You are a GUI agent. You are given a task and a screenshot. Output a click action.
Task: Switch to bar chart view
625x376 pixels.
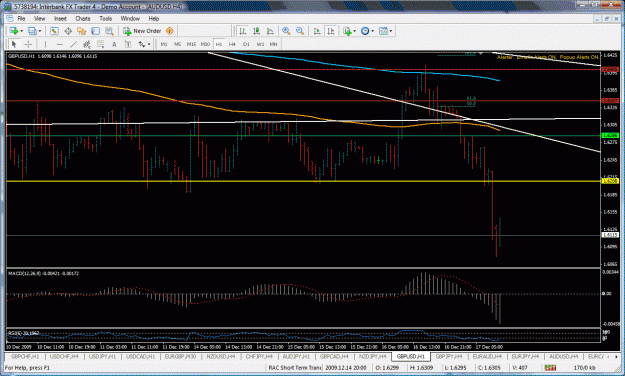[242, 31]
